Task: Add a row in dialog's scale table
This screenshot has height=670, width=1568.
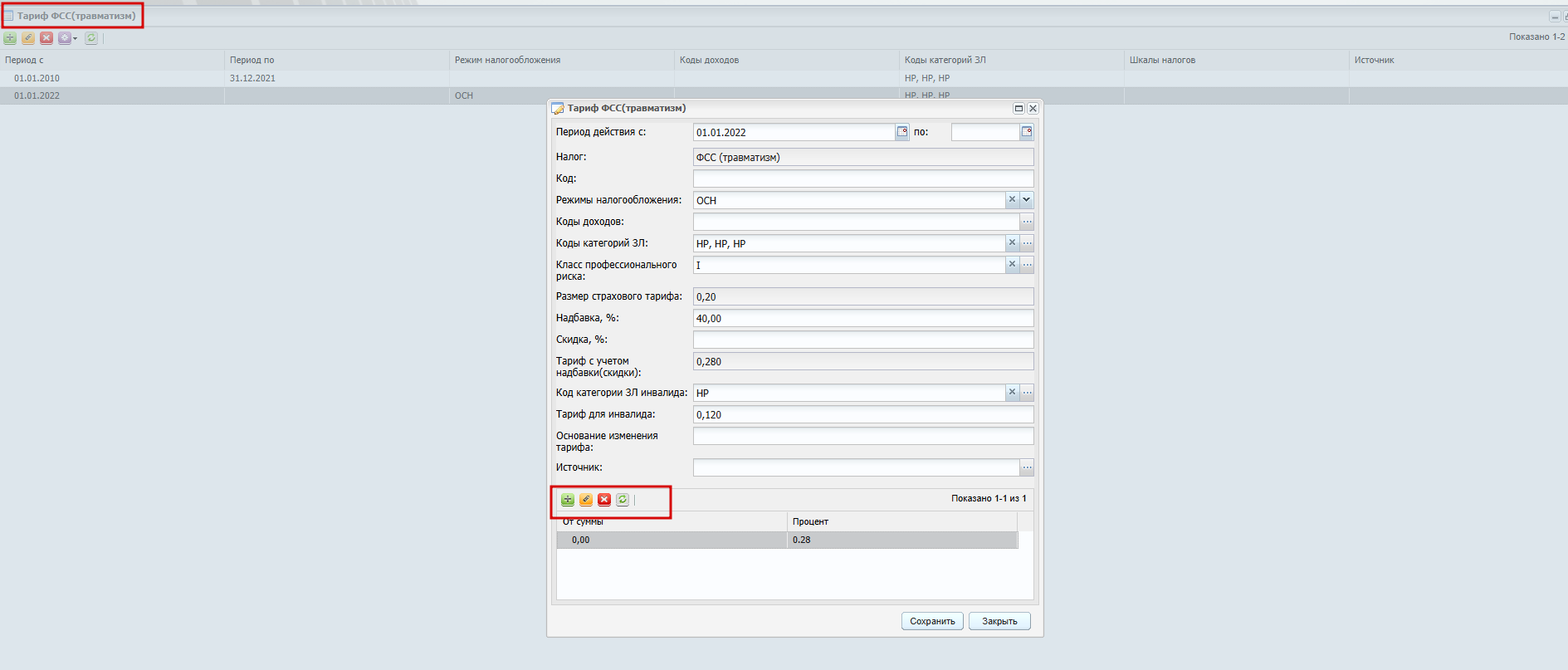Action: [568, 500]
